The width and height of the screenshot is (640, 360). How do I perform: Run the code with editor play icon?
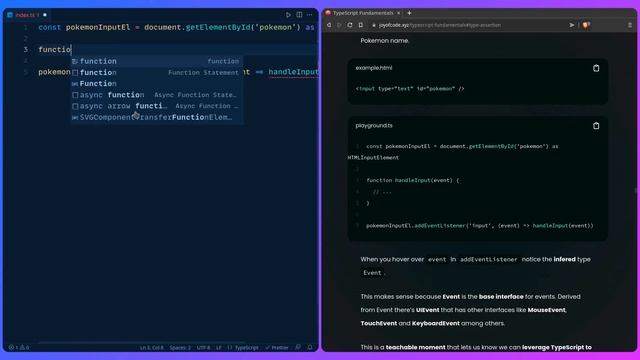[288, 15]
